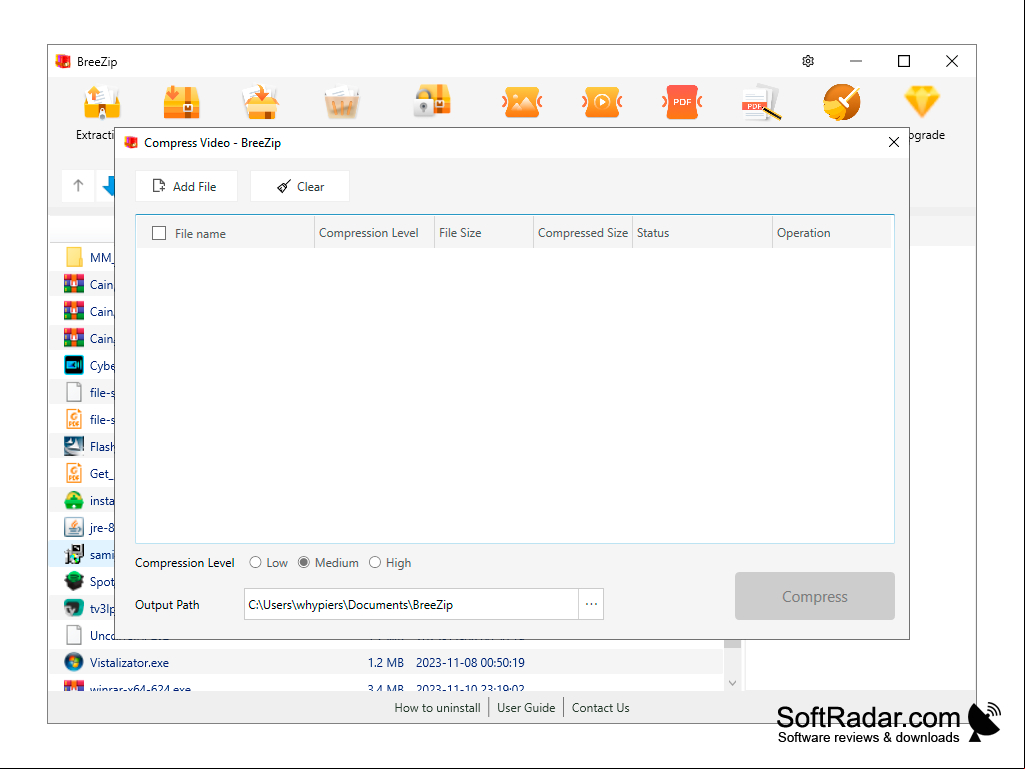The width and height of the screenshot is (1025, 769).
Task: Select the sami… file icon in the list
Action: [74, 554]
